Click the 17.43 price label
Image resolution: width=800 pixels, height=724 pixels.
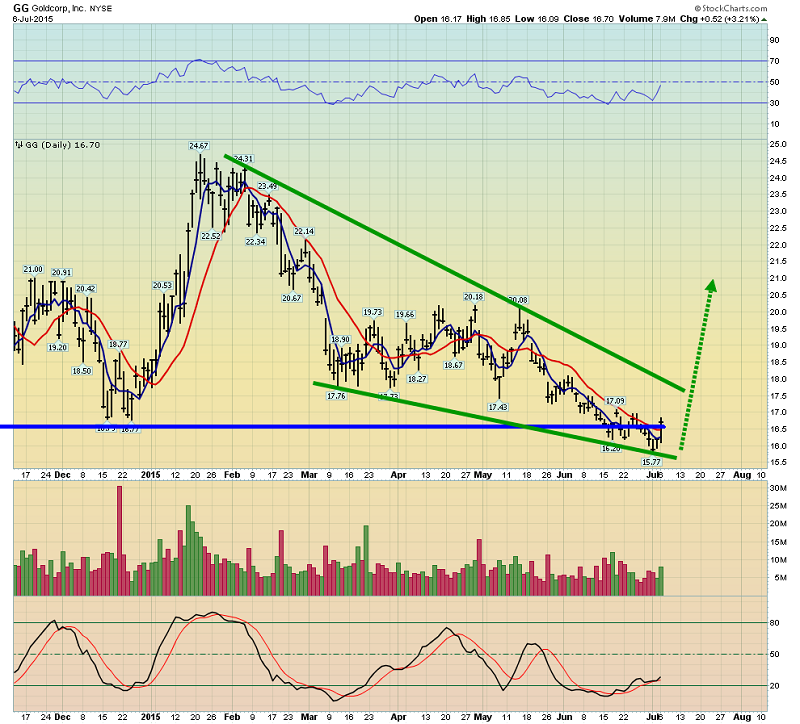498,407
